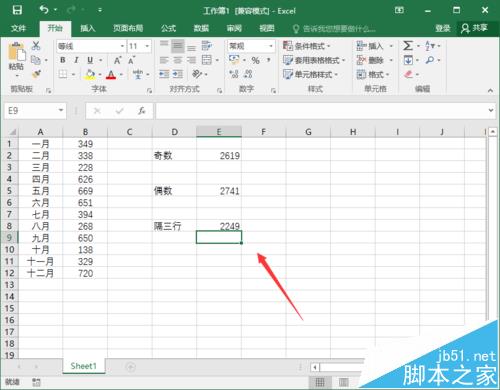Click Merge and Center icon
The width and height of the screenshot is (500, 390).
207,60
